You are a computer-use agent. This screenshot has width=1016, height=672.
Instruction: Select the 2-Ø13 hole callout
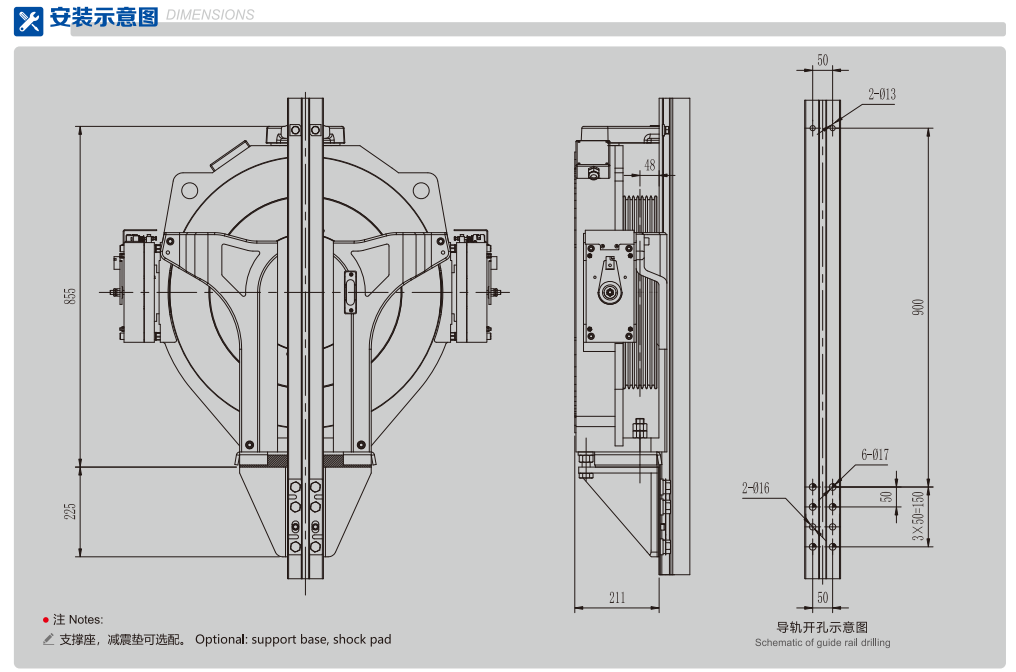pyautogui.click(x=882, y=95)
